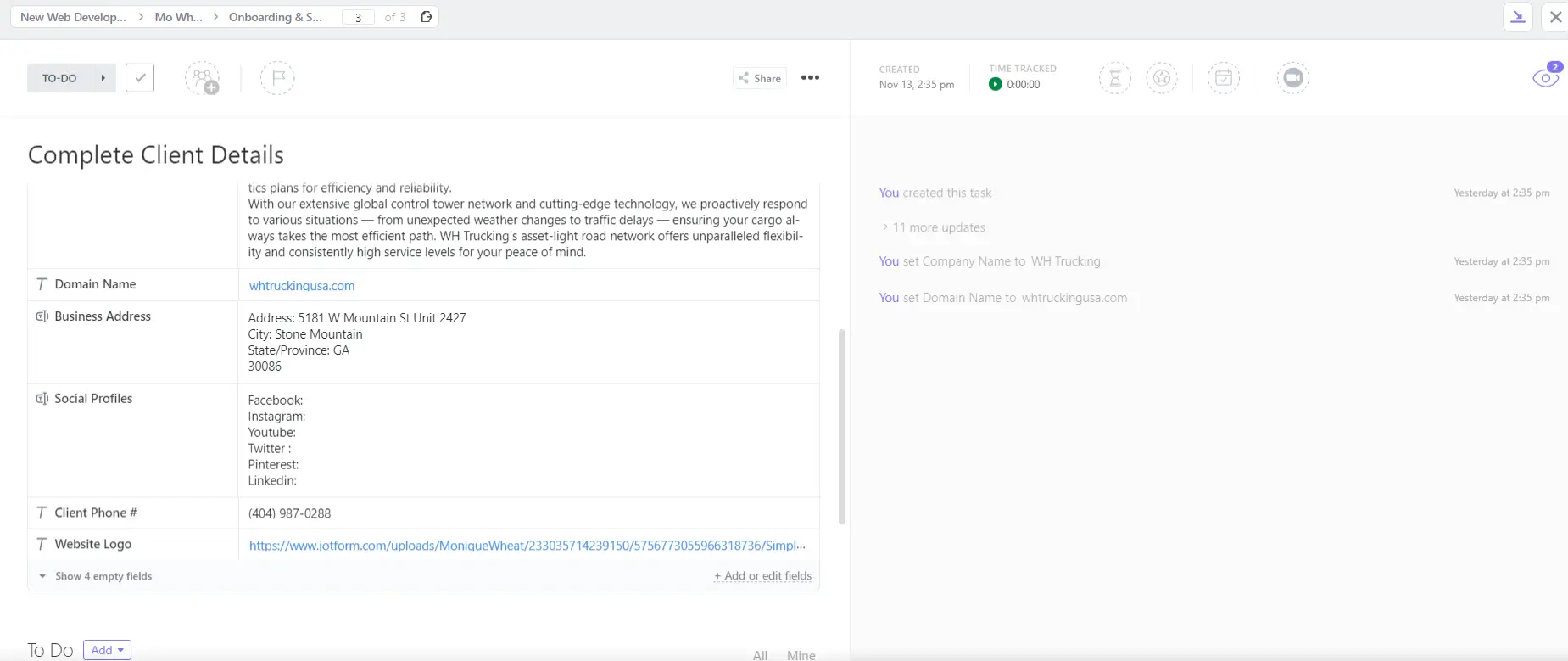Open the Onboarding & S... breadcrumb list
Screen dimensions: 1568x661
(x=276, y=17)
